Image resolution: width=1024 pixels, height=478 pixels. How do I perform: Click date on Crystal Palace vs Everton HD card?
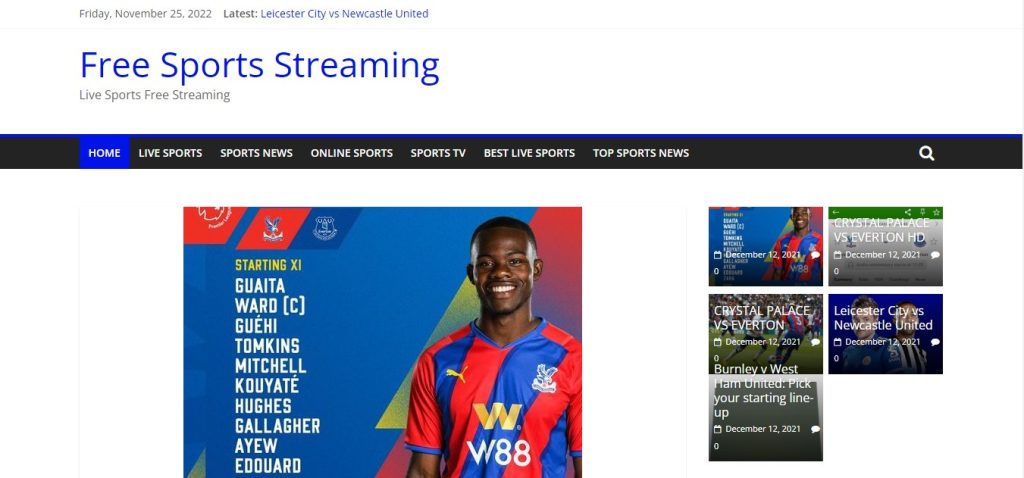882,255
